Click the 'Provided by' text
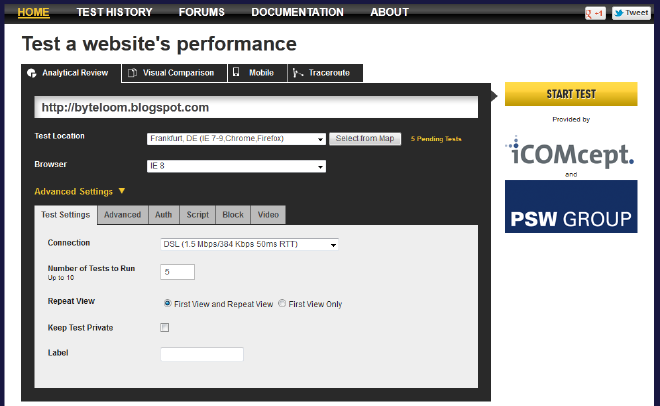The width and height of the screenshot is (660, 406). (x=571, y=119)
